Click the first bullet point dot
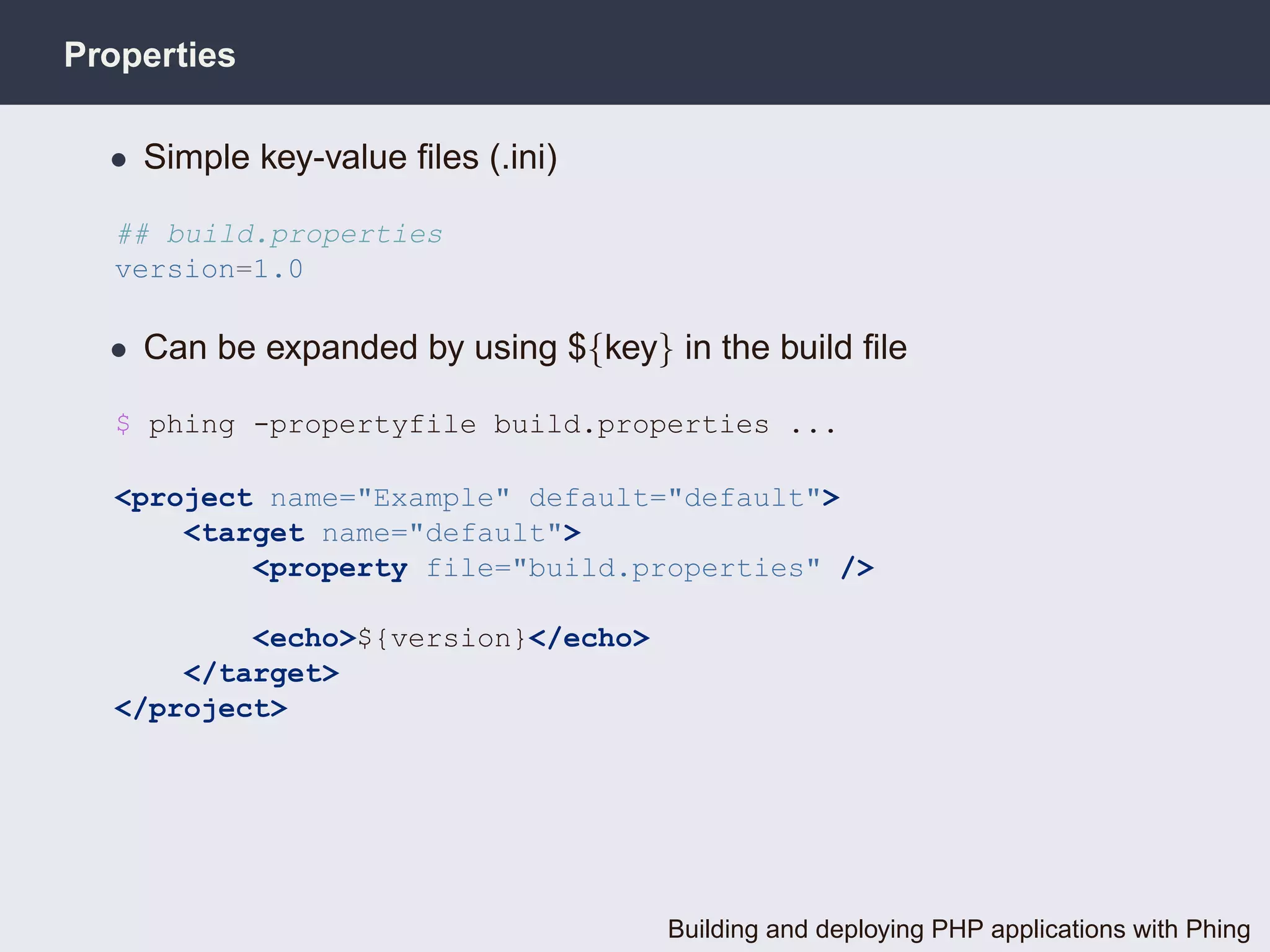The image size is (1270, 952). [118, 161]
